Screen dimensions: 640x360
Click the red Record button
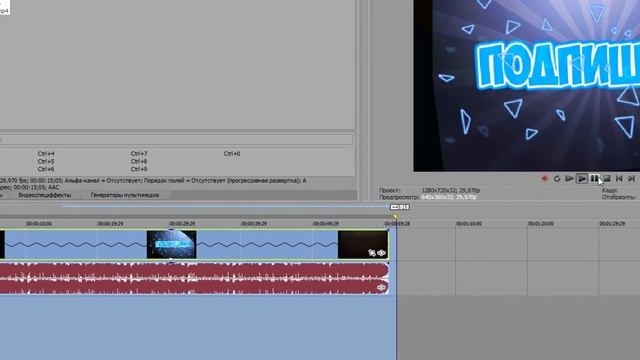point(544,179)
